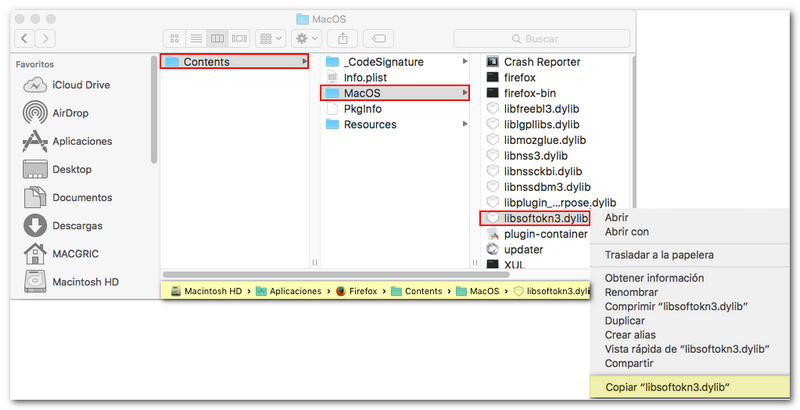Image resolution: width=800 pixels, height=410 pixels.
Task: Expand the Resources folder
Action: [x=369, y=125]
